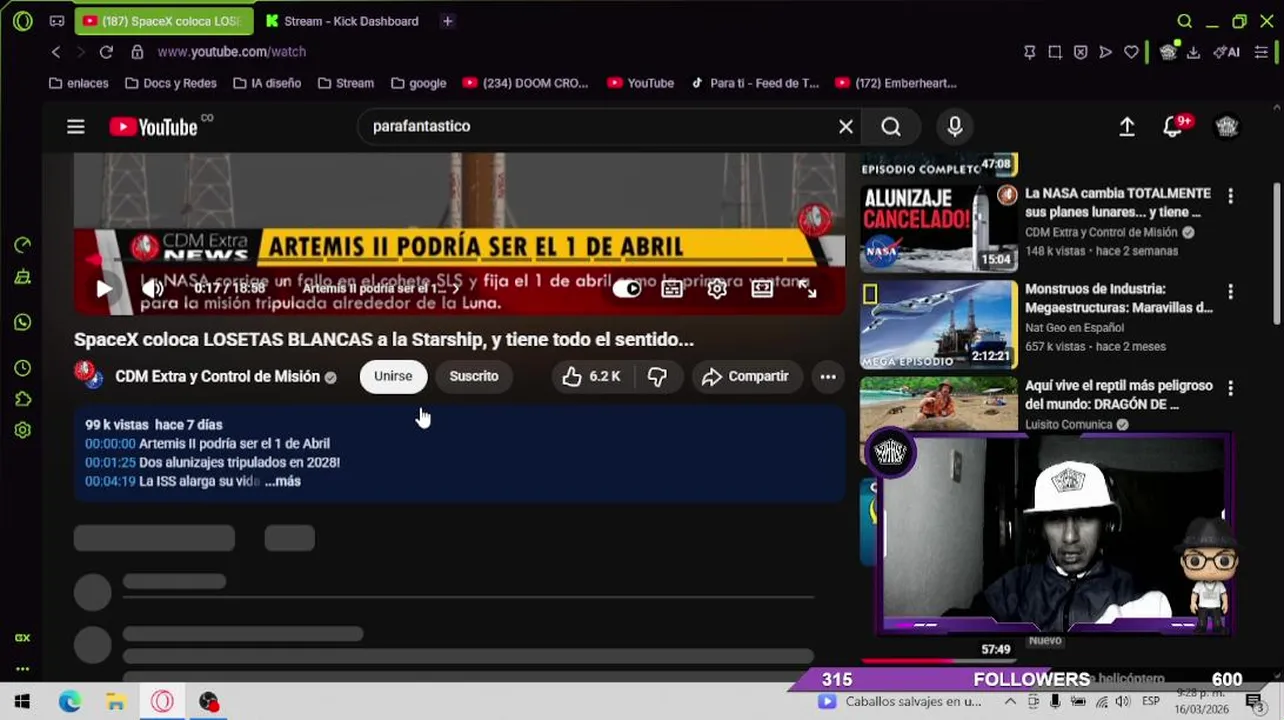Open browser downloads arrow icon
This screenshot has width=1284, height=720.
[x=1193, y=52]
